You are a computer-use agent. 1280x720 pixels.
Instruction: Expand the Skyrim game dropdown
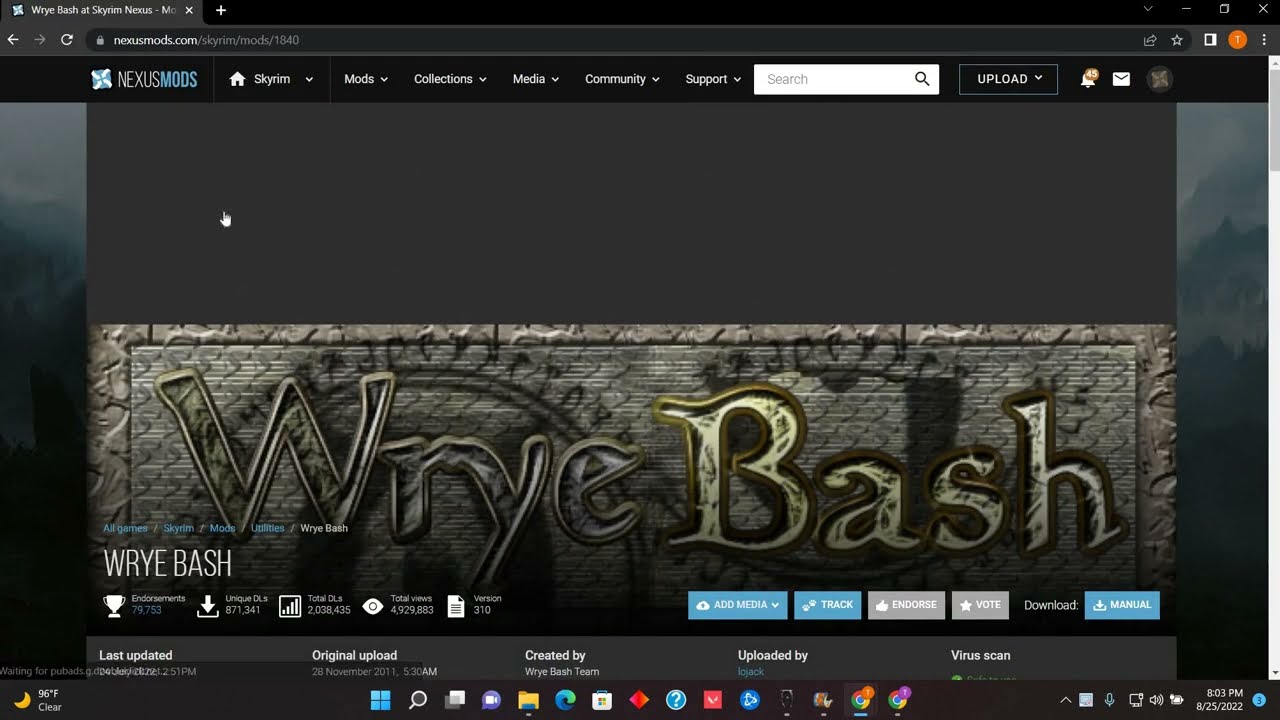click(309, 79)
